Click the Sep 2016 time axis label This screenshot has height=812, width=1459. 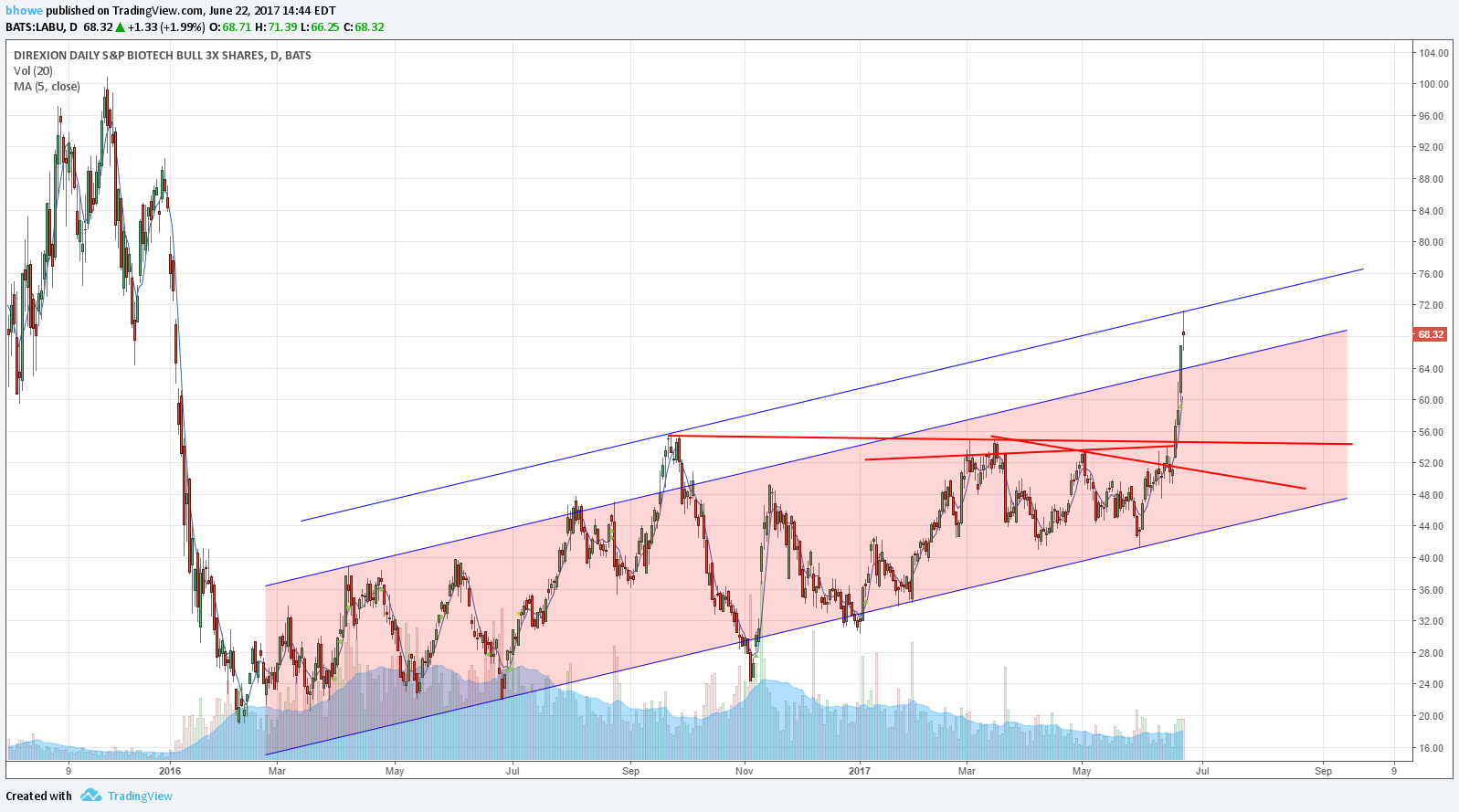630,771
